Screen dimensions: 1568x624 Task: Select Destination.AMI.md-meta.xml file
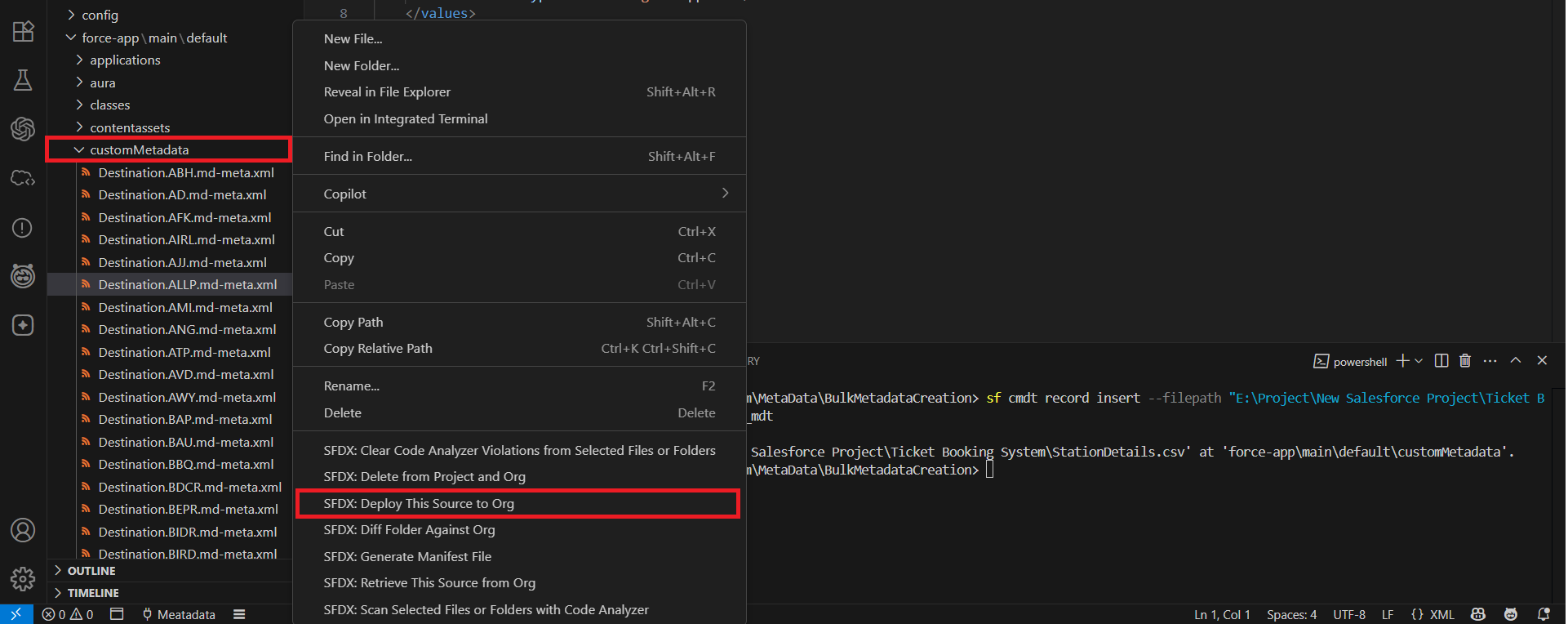185,308
